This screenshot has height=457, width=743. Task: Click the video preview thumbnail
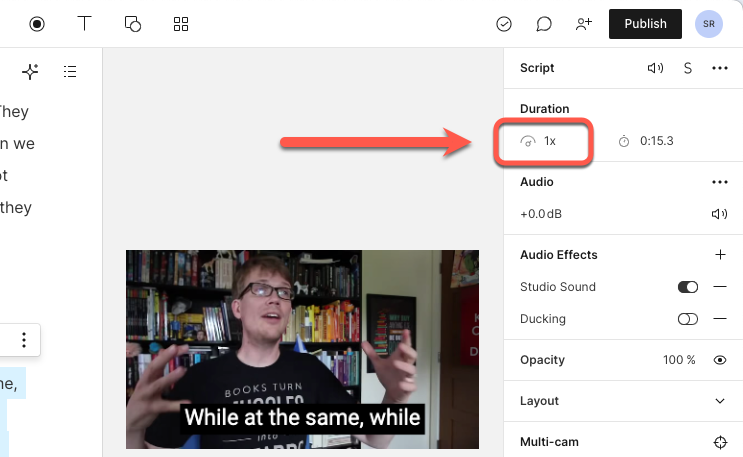click(302, 349)
